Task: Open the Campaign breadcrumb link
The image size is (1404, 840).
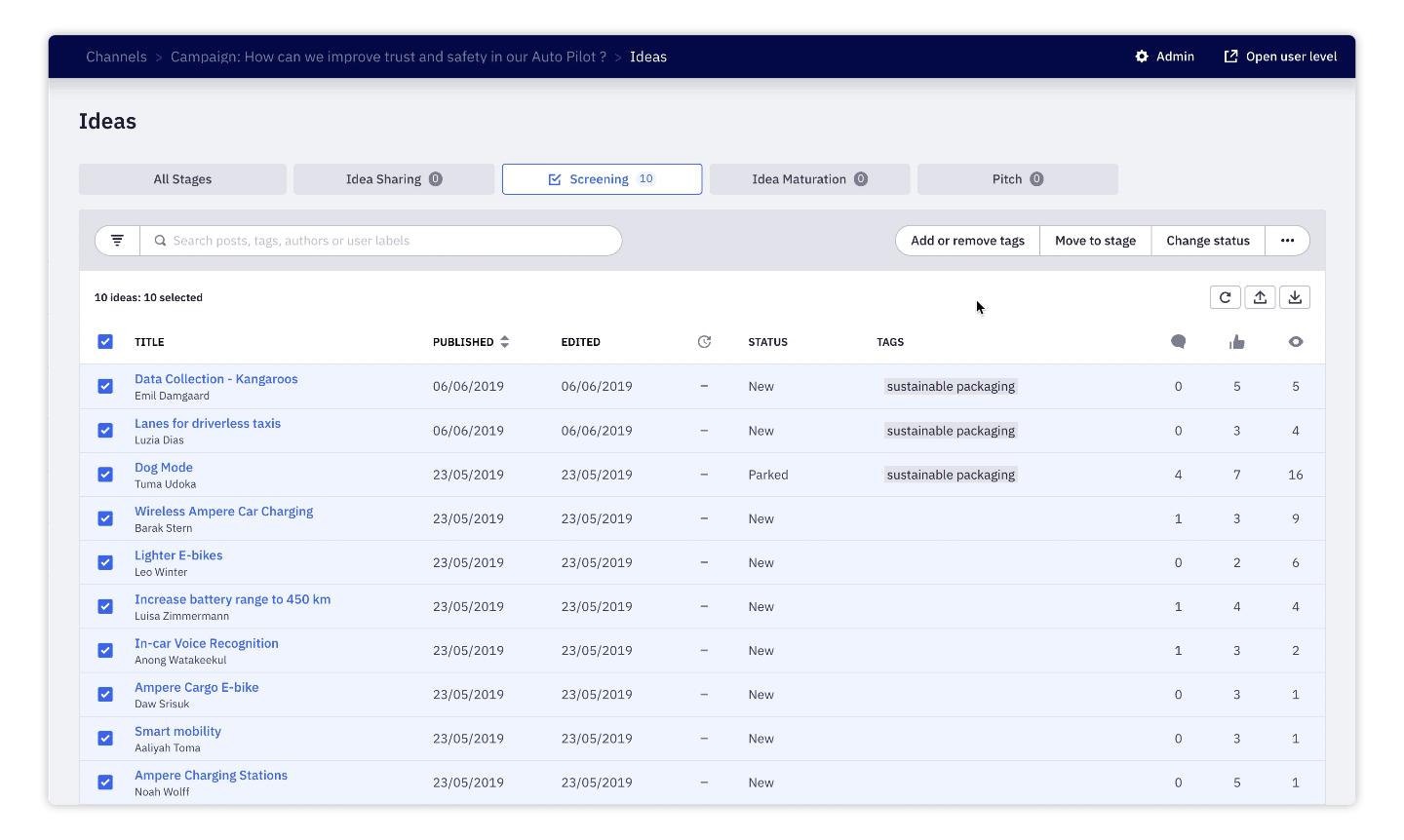Action: tap(388, 57)
